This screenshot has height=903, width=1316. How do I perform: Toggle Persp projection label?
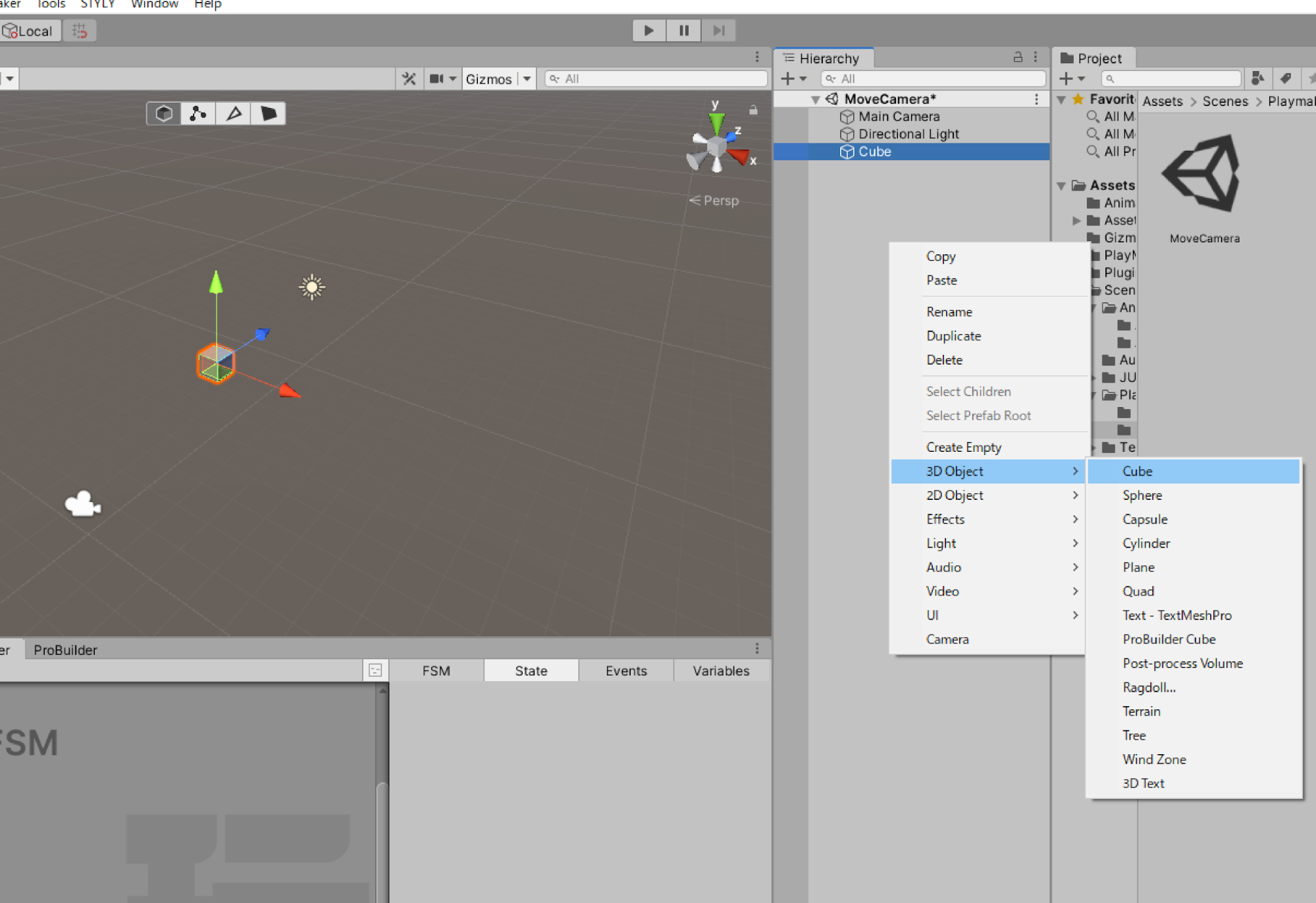[x=714, y=200]
